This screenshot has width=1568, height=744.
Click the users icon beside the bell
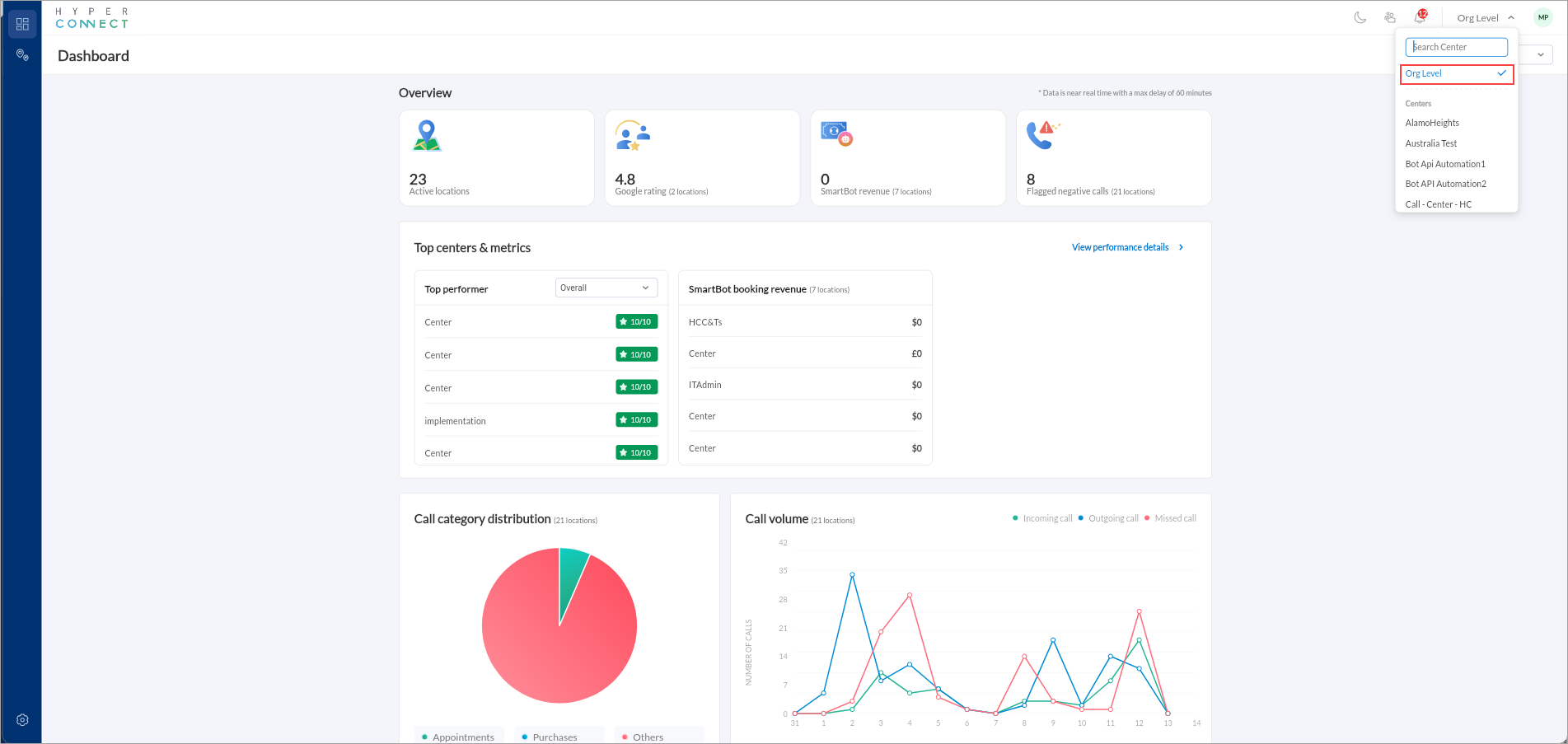1390,17
